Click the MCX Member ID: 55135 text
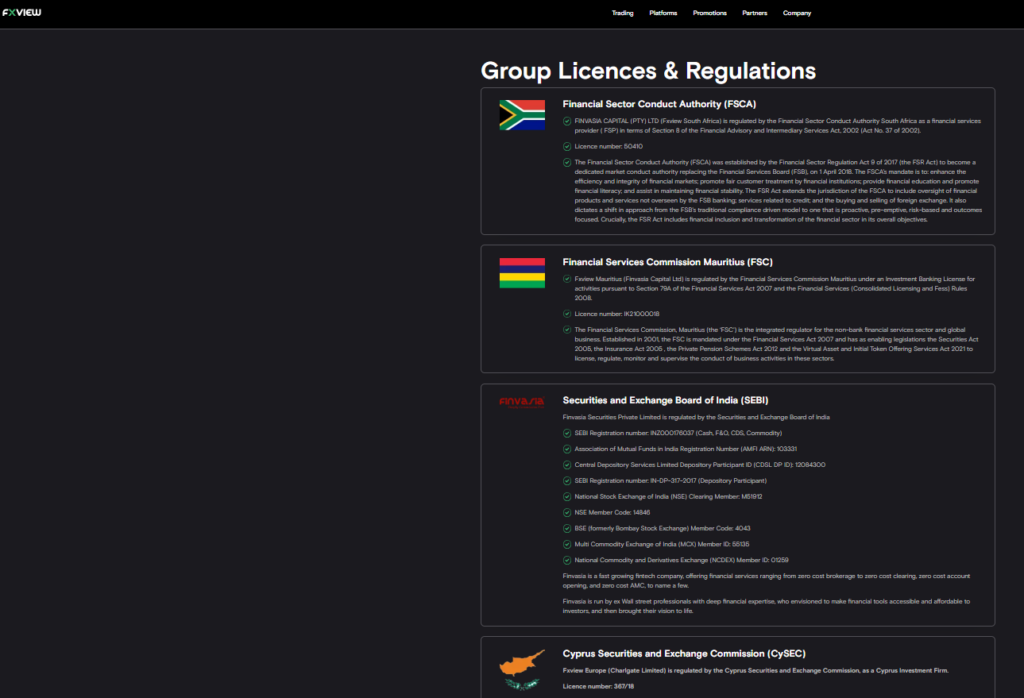 [662, 545]
